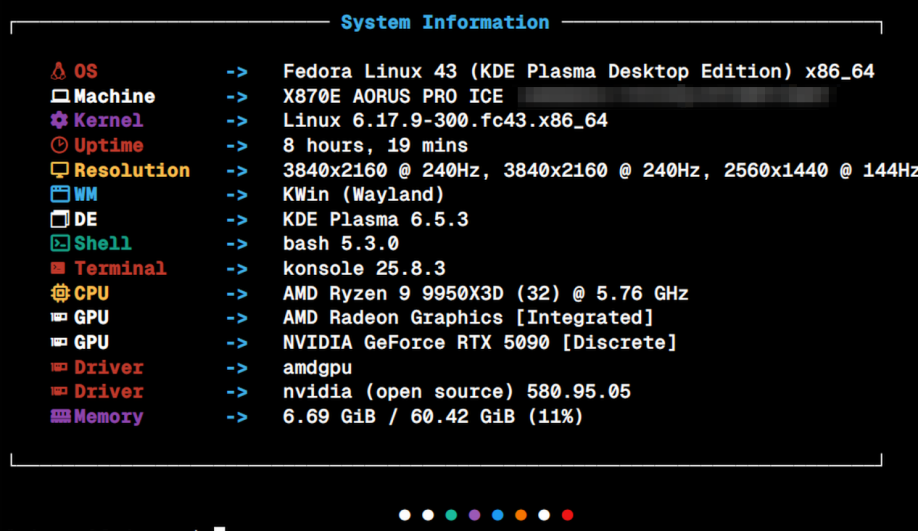
Task: Click the purple gear icon beside Kernel
Action: [x=59, y=120]
